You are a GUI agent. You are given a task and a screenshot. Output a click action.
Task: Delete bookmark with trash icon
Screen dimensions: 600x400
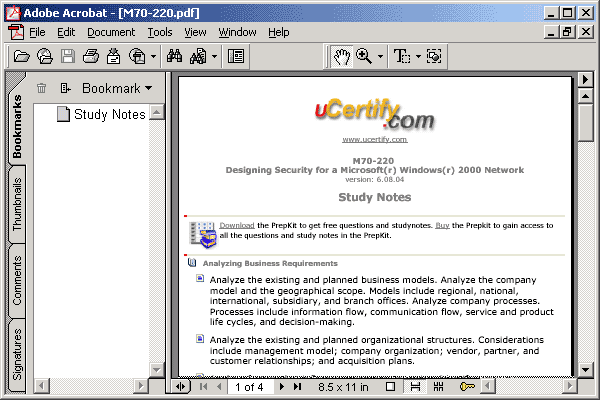tap(41, 88)
